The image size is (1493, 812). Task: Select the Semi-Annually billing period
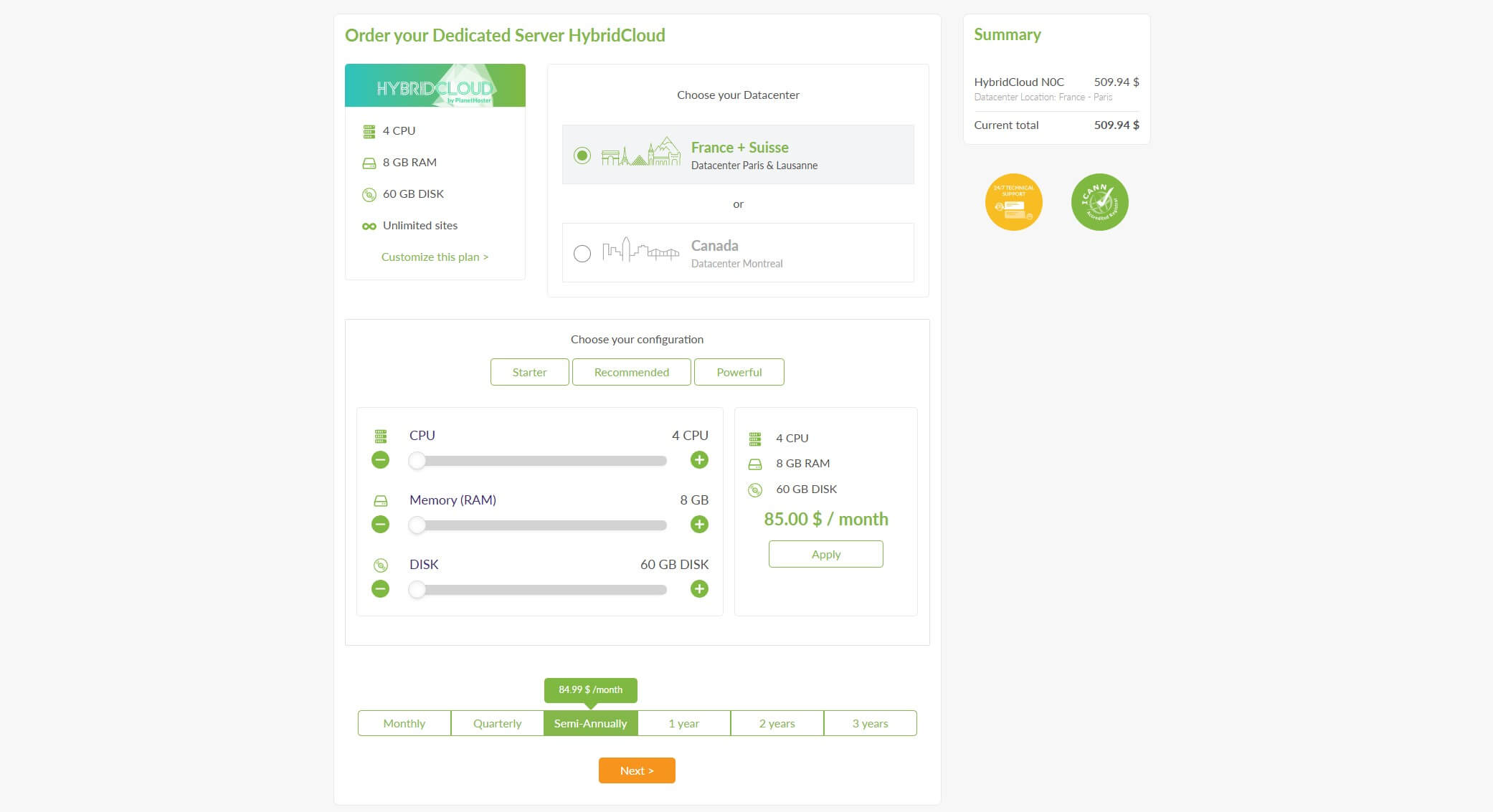(591, 723)
